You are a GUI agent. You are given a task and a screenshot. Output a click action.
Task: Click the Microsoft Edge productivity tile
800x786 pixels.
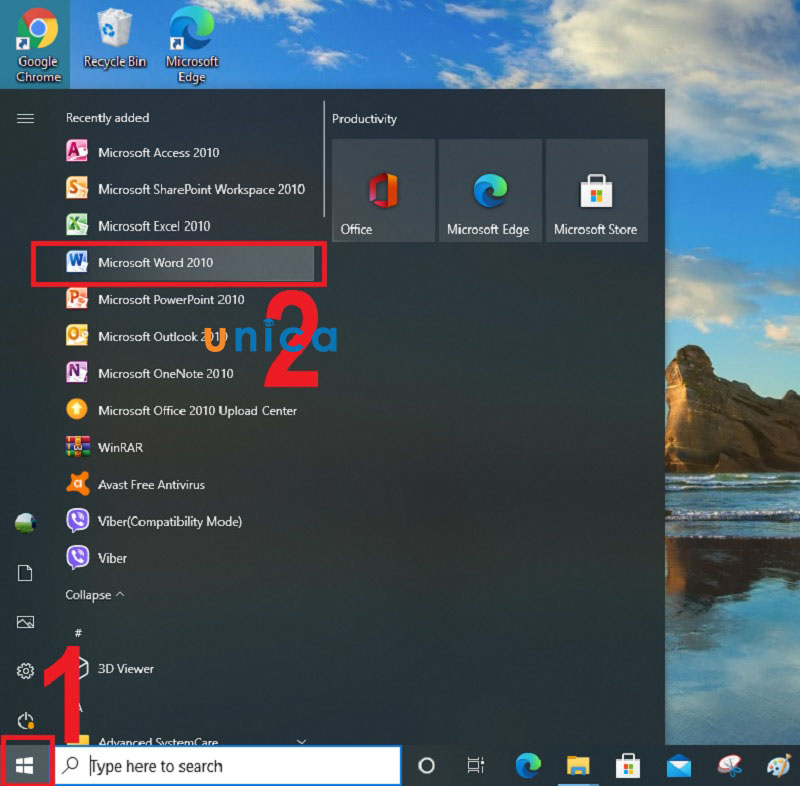pyautogui.click(x=489, y=190)
